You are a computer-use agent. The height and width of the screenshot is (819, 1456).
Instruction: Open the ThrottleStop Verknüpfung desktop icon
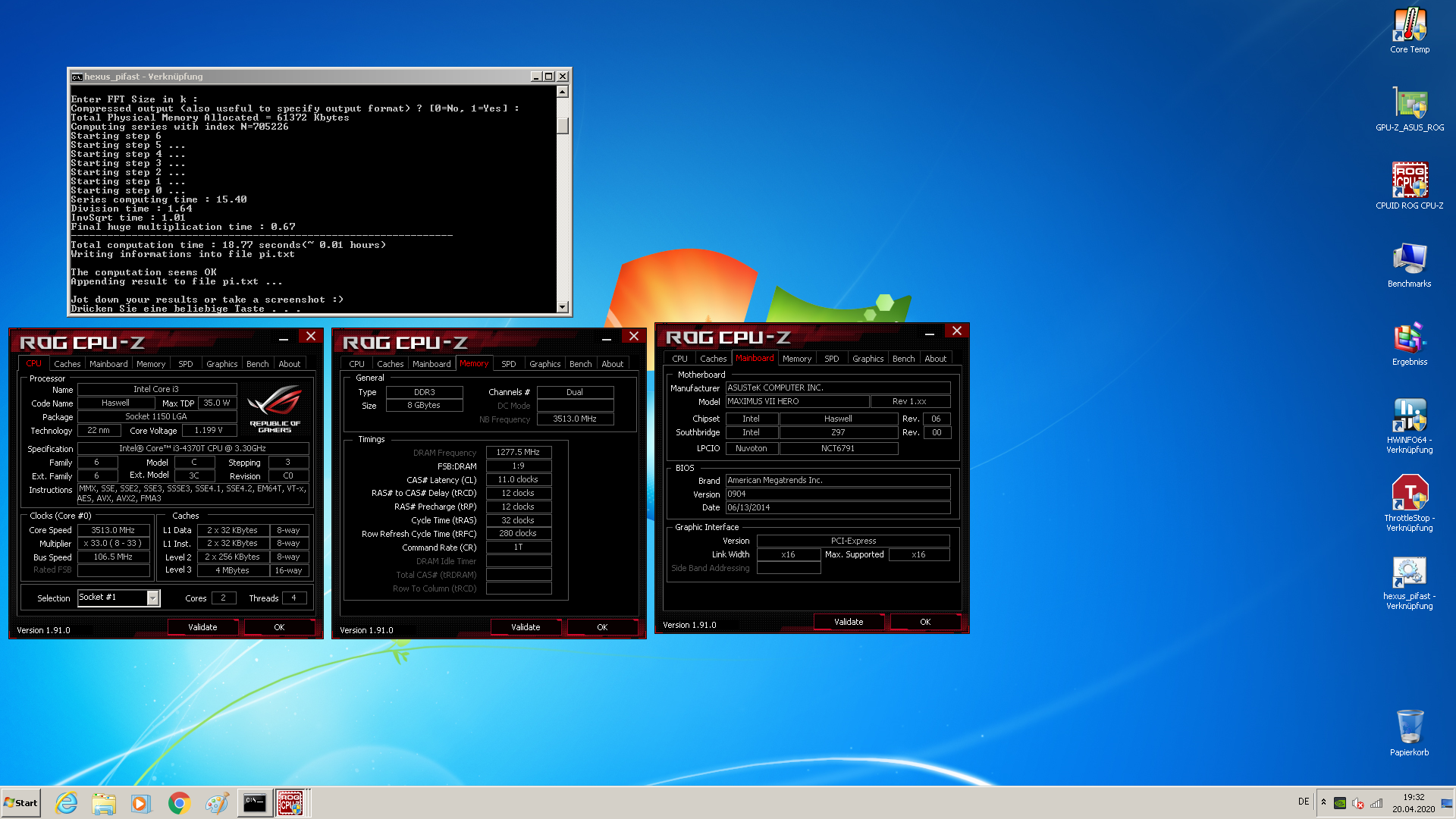(1410, 504)
